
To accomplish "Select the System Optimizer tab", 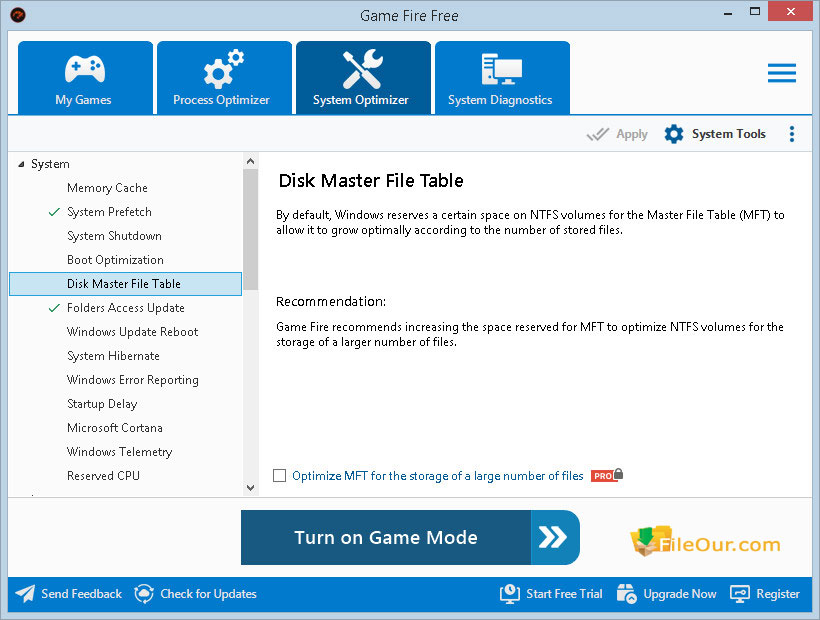I will click(x=363, y=77).
